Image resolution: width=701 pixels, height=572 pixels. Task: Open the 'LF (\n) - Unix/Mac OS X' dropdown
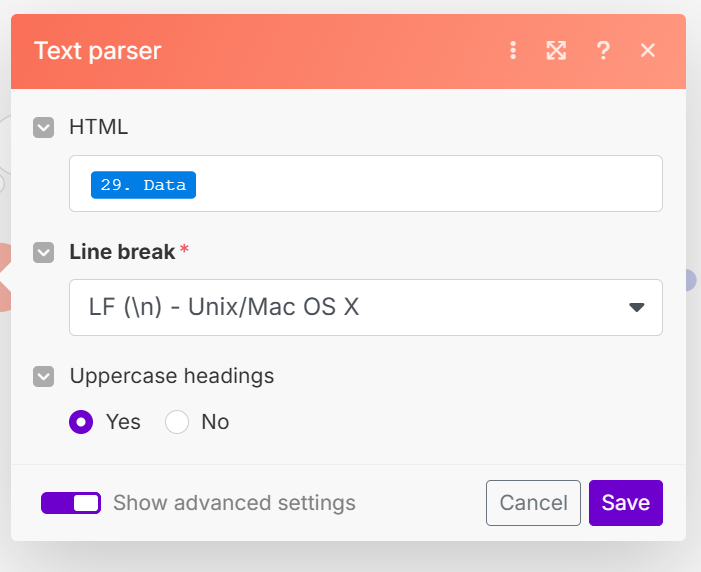click(x=350, y=307)
